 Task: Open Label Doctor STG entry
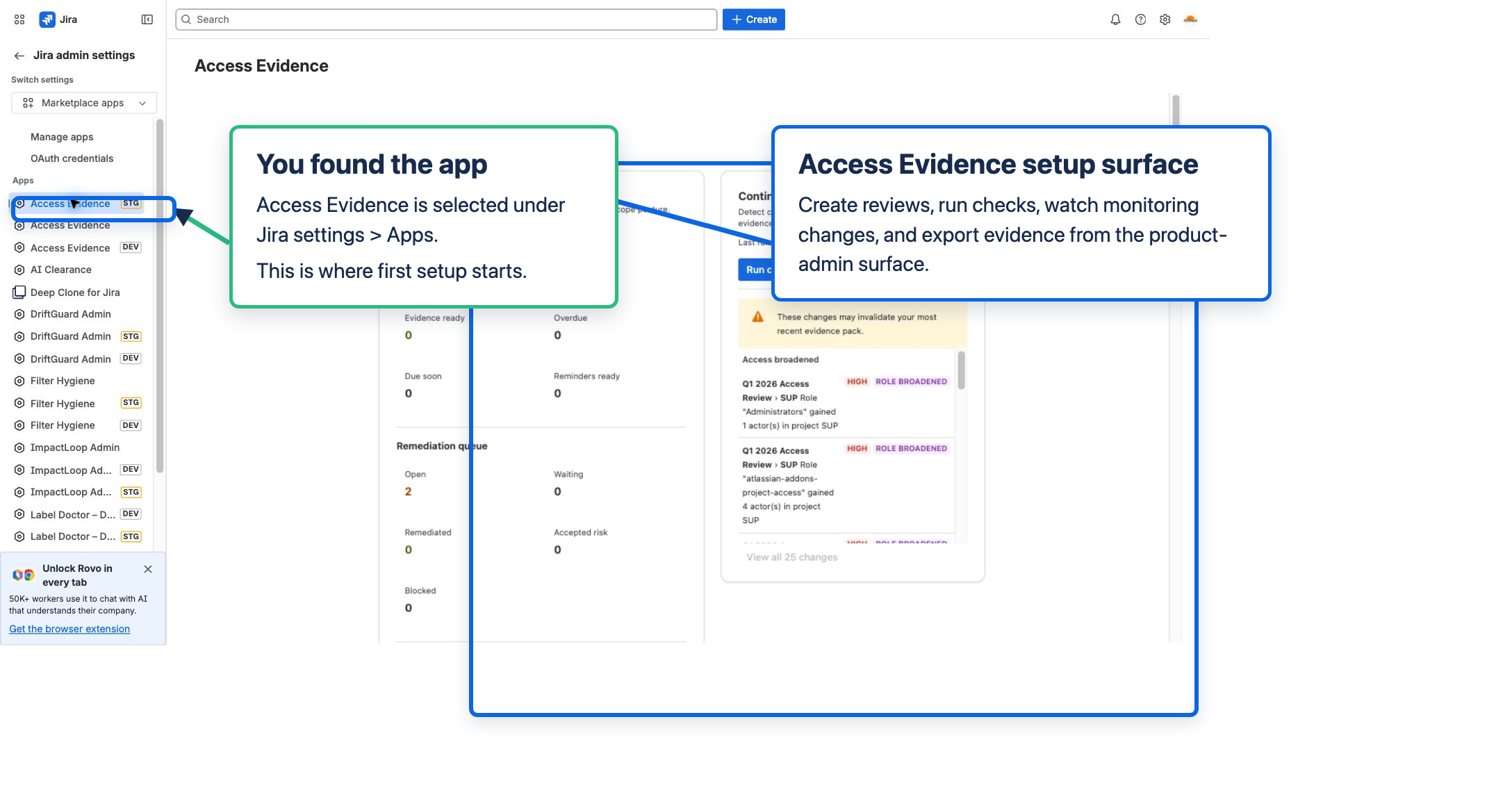click(x=78, y=536)
